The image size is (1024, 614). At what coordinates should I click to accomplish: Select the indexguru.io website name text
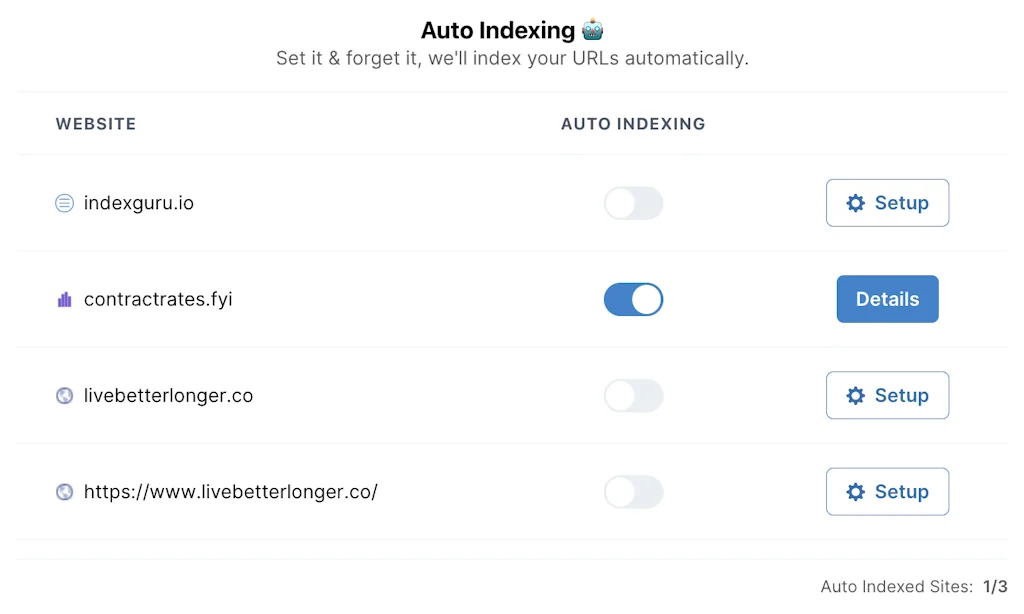(138, 202)
